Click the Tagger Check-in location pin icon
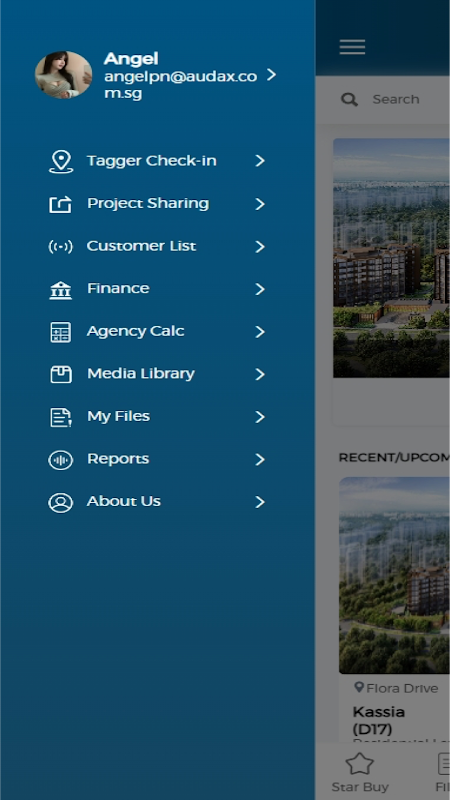 61,161
